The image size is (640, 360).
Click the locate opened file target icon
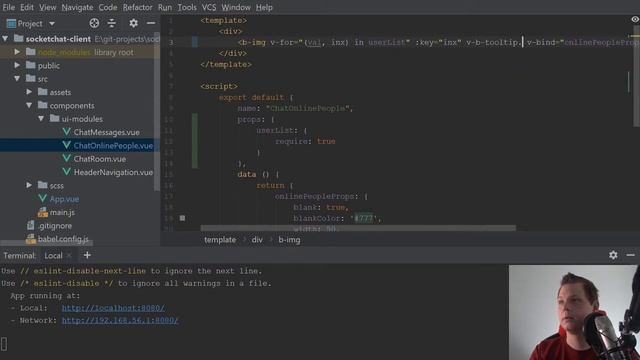[x=94, y=23]
